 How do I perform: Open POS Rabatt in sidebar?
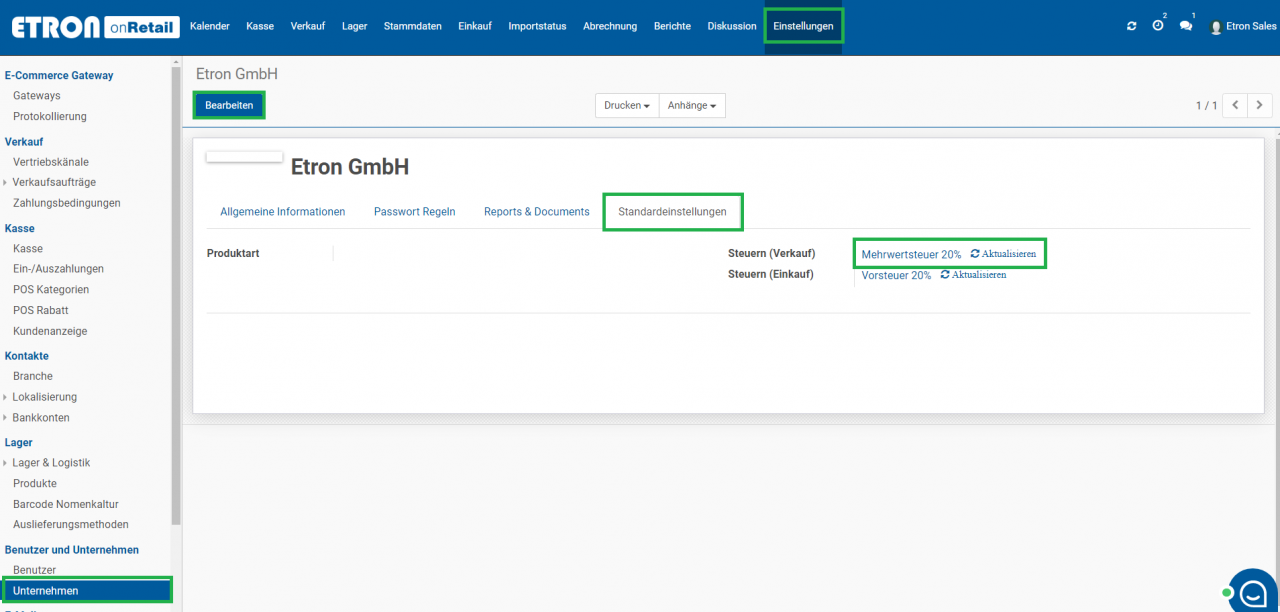[41, 310]
